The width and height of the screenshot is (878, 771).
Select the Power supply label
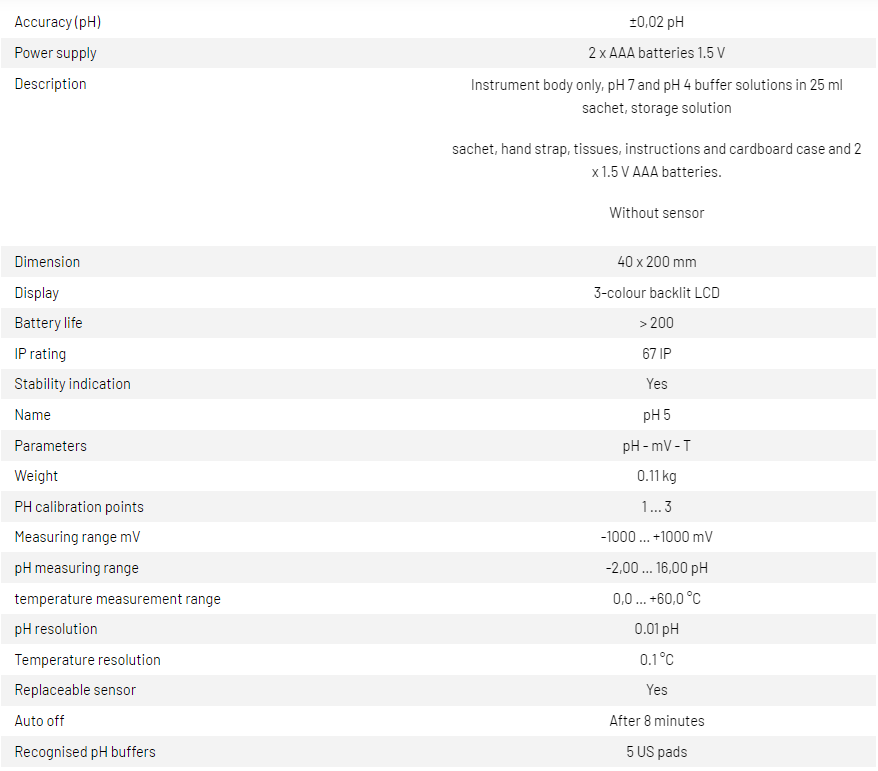(x=56, y=53)
